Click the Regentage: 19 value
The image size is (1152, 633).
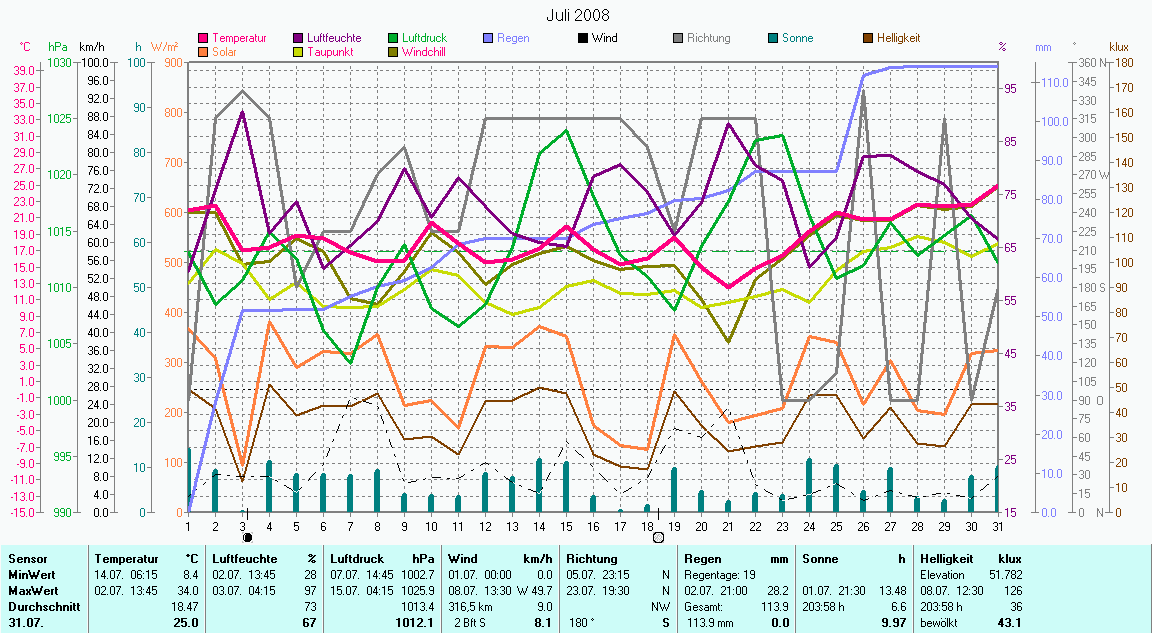click(x=719, y=575)
